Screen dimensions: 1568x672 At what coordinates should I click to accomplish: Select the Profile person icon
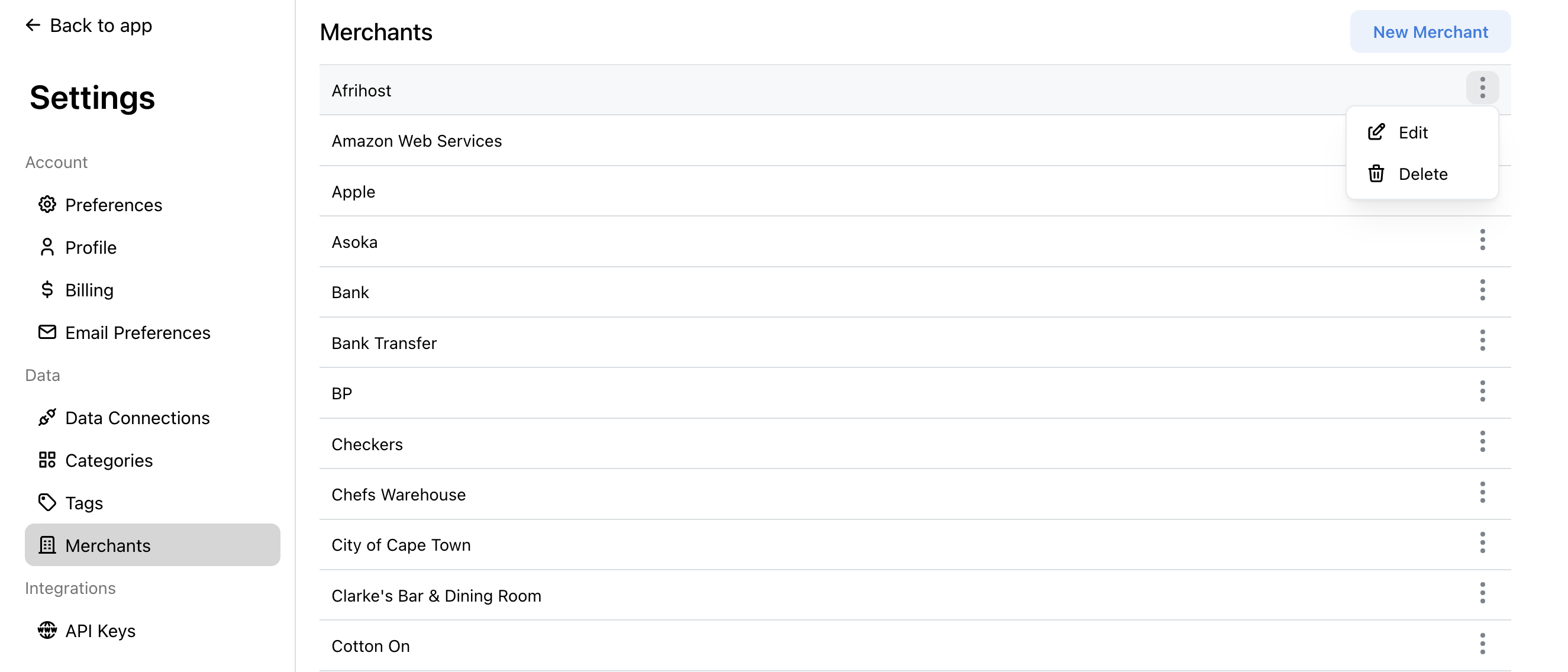(47, 247)
